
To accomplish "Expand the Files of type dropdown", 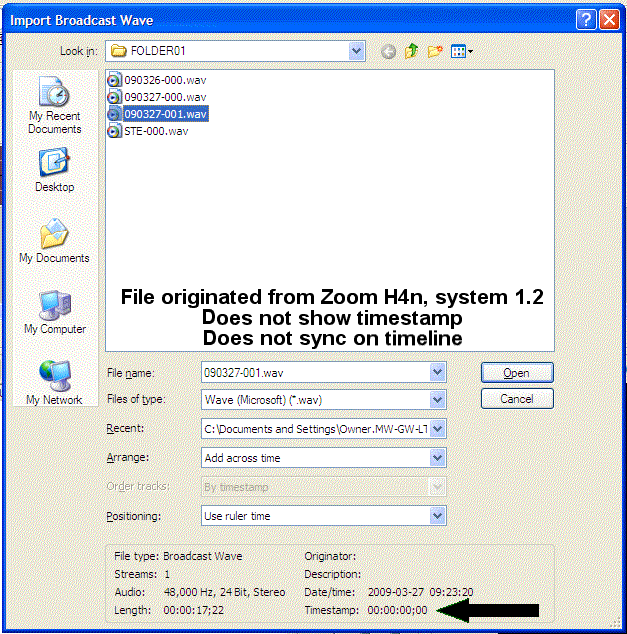I will click(x=437, y=399).
